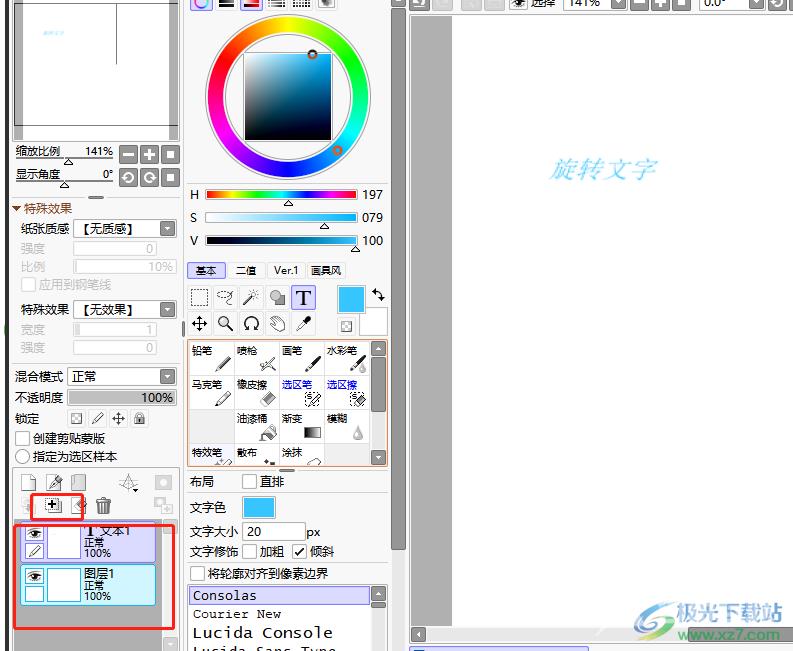The image size is (793, 651).
Task: Collapse the 特殊效果 section triangle
Action: tap(17, 208)
